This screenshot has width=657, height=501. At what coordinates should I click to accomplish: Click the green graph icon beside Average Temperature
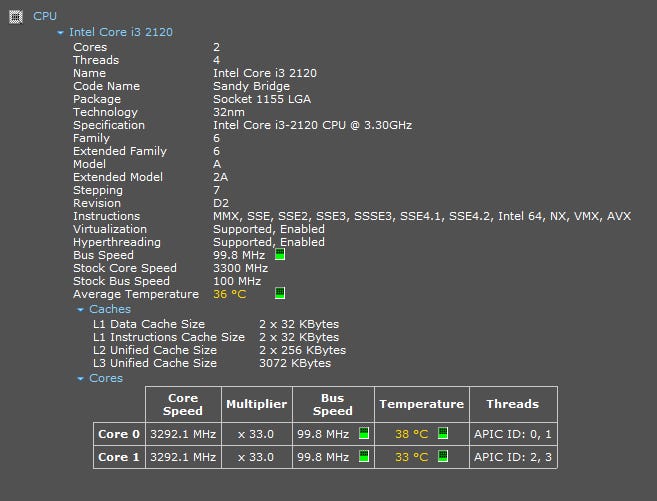tap(280, 293)
